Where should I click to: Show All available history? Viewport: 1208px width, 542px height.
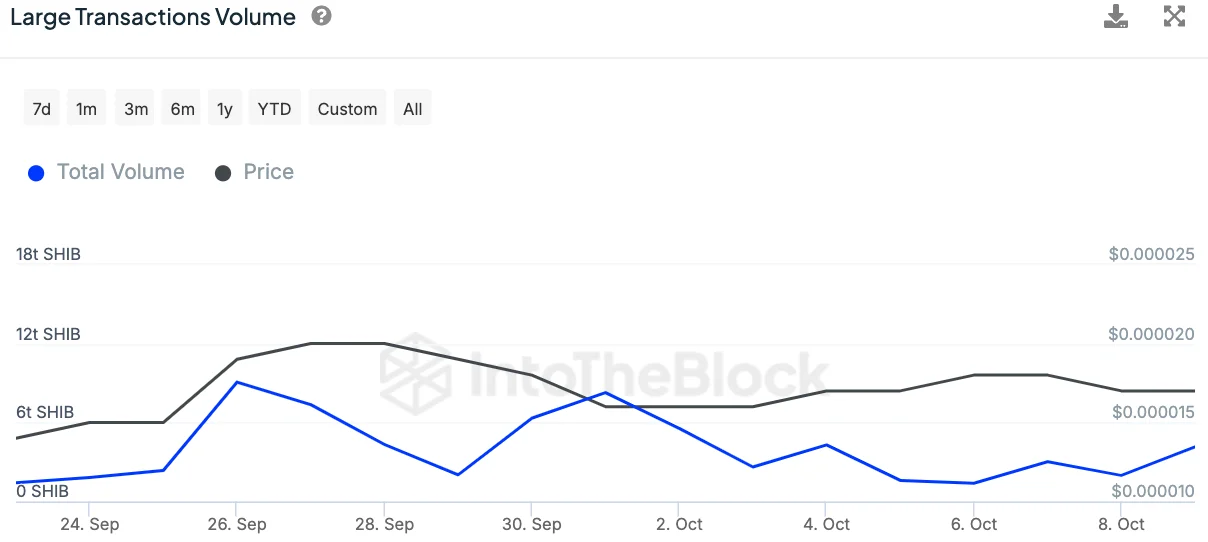(x=413, y=109)
